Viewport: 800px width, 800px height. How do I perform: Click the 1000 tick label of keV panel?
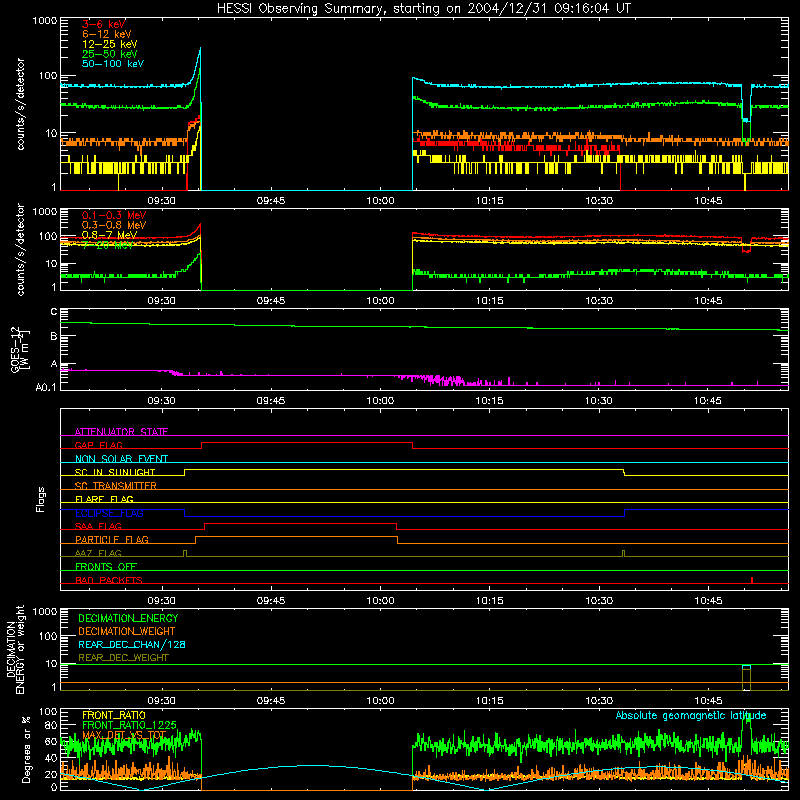pyautogui.click(x=45, y=21)
